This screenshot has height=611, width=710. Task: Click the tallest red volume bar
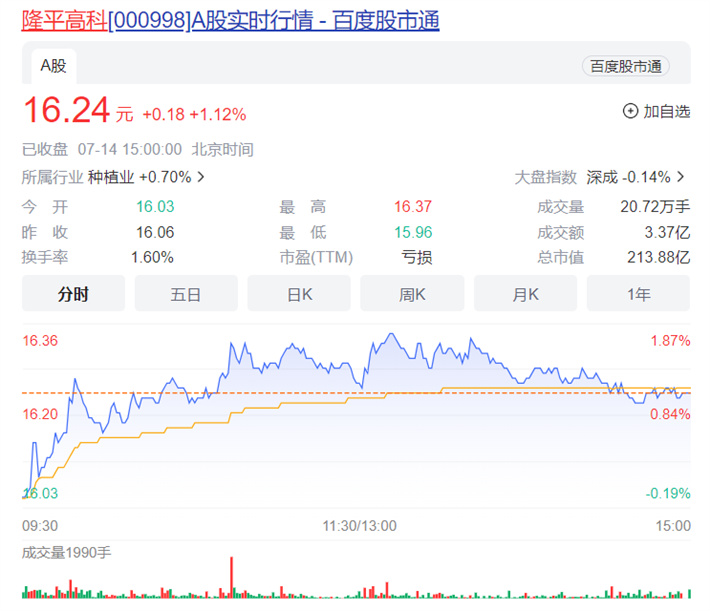(231, 578)
